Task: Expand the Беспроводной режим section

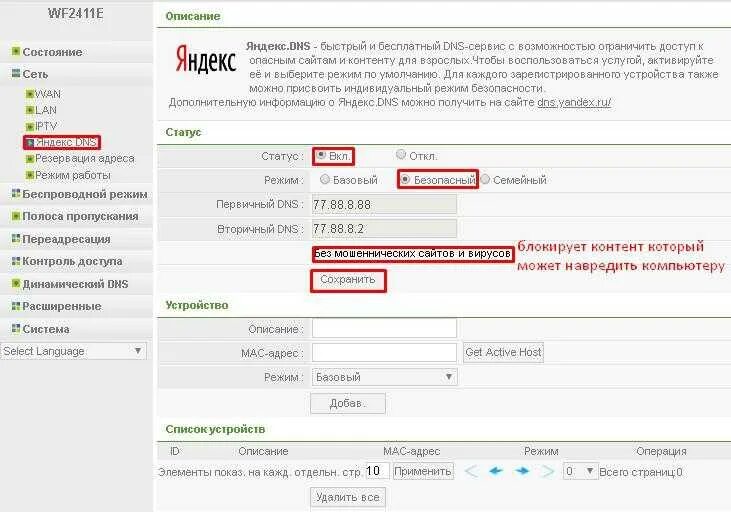Action: pos(85,194)
